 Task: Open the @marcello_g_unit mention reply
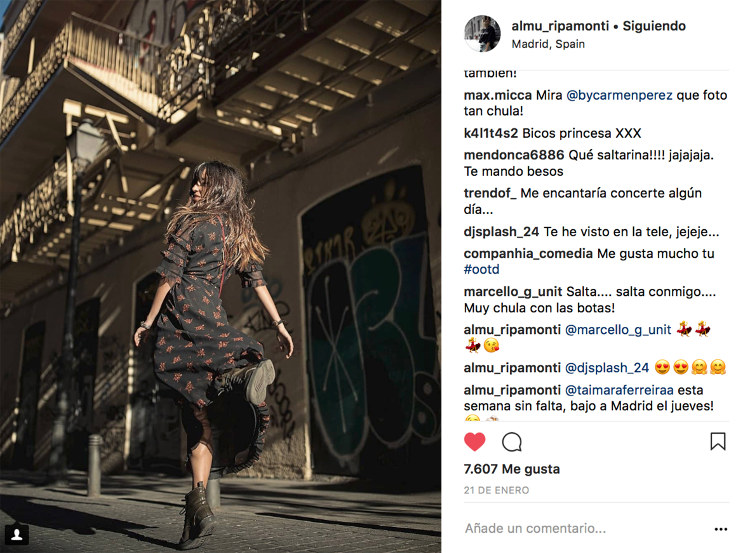[x=618, y=330]
